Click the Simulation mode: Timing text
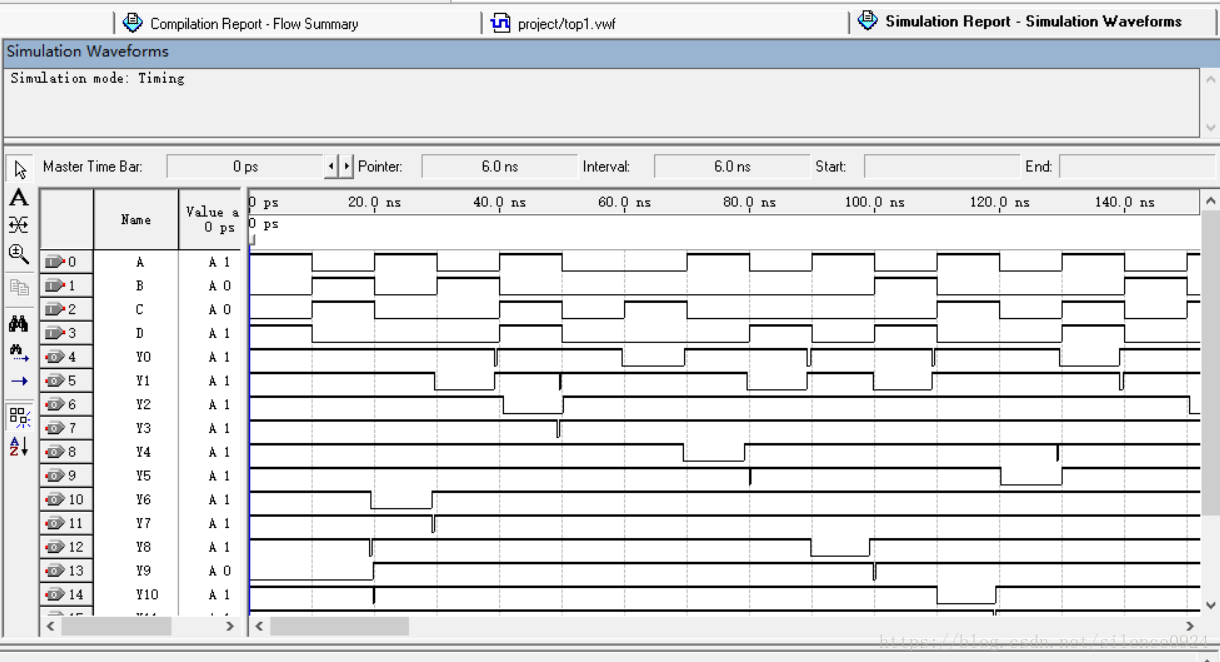 [98, 78]
